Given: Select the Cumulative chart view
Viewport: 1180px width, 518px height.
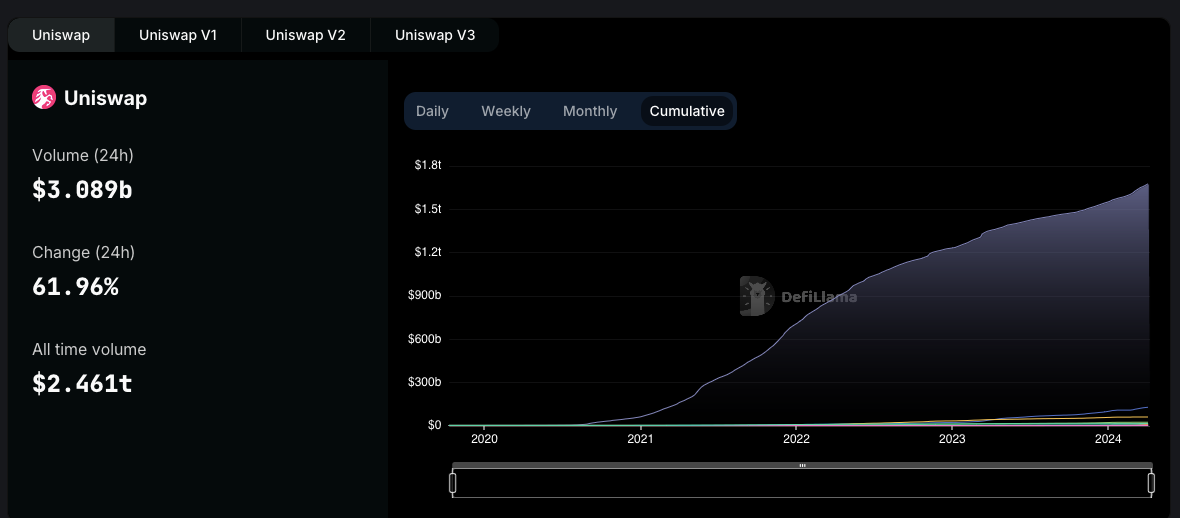Looking at the screenshot, I should click(687, 111).
